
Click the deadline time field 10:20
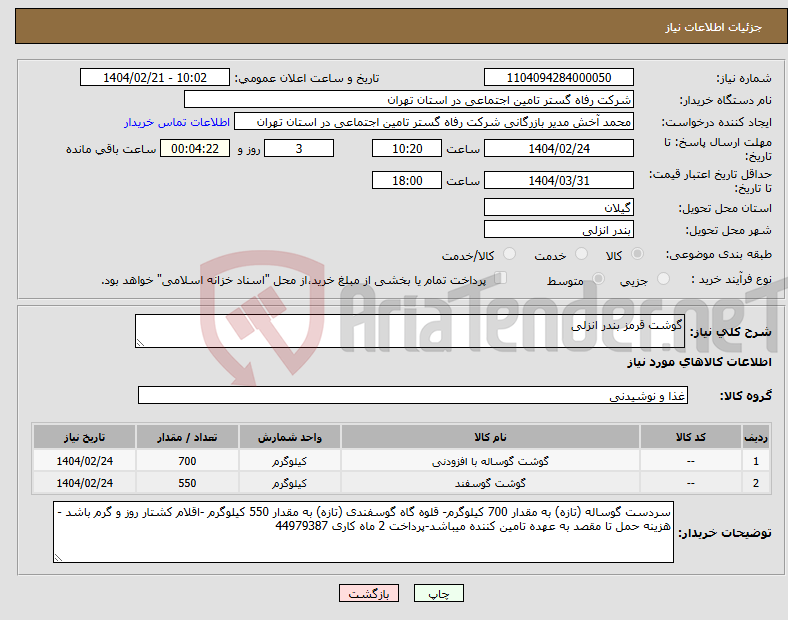[407, 148]
